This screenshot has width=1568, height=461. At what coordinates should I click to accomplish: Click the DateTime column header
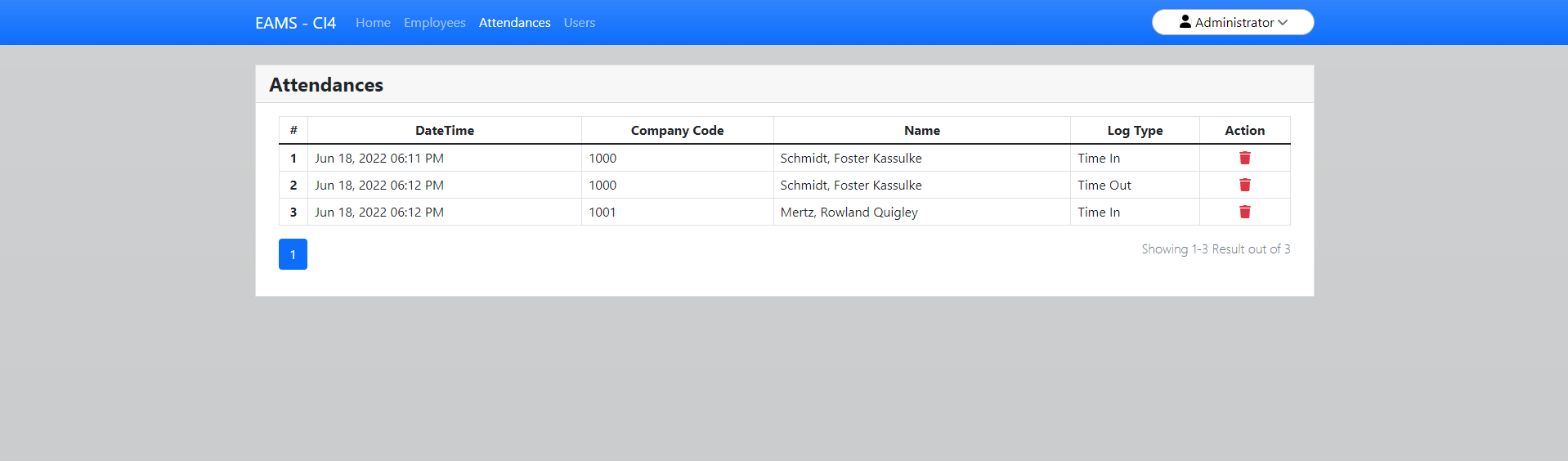pyautogui.click(x=445, y=131)
